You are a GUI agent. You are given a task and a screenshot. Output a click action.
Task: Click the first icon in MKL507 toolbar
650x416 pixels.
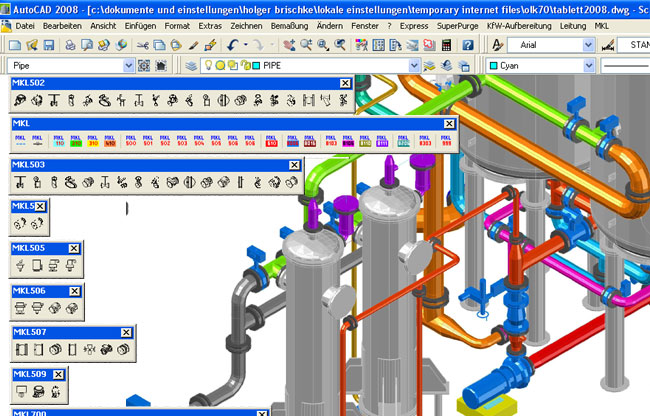click(x=21, y=350)
